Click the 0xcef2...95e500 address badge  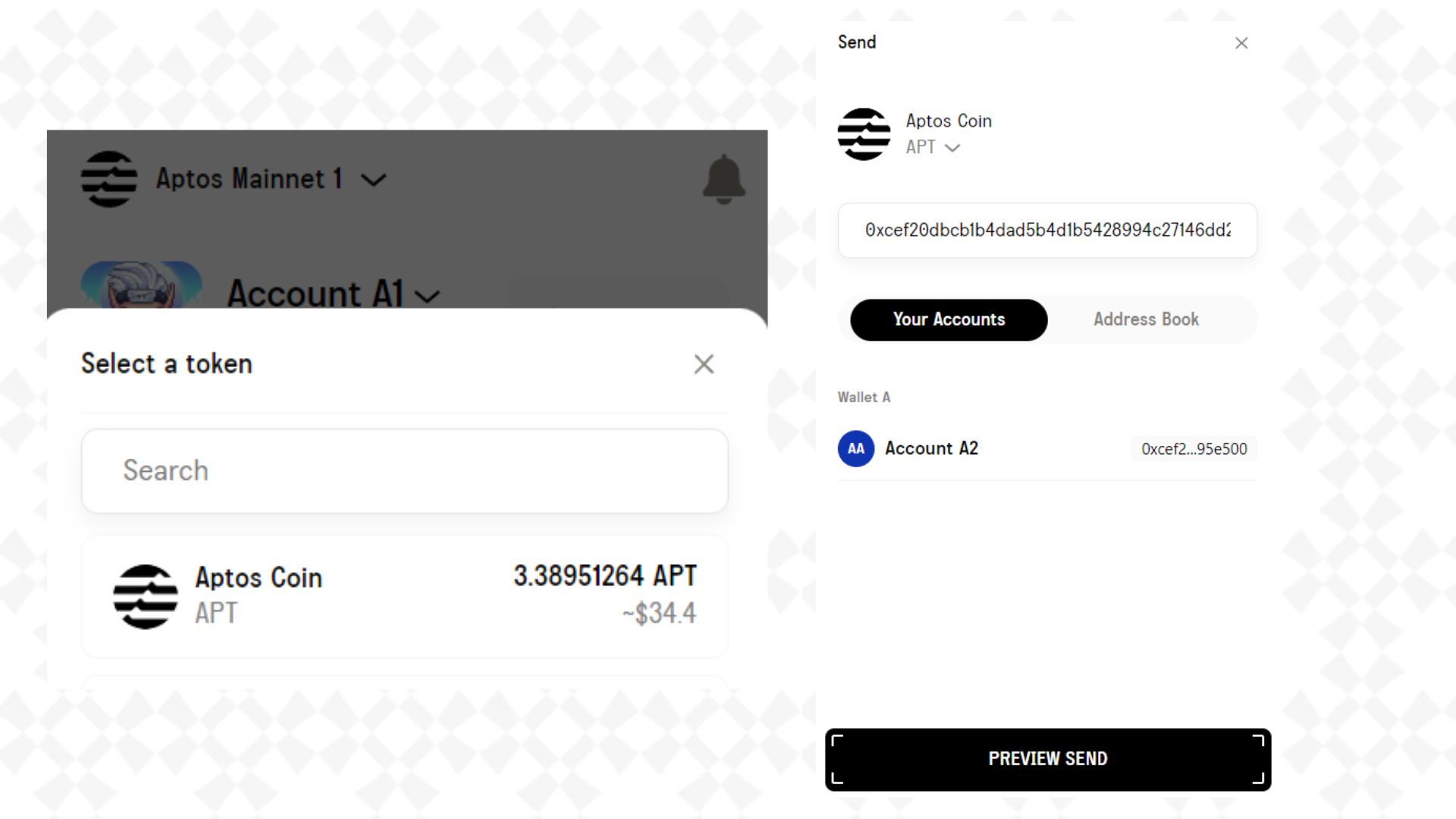click(x=1194, y=449)
